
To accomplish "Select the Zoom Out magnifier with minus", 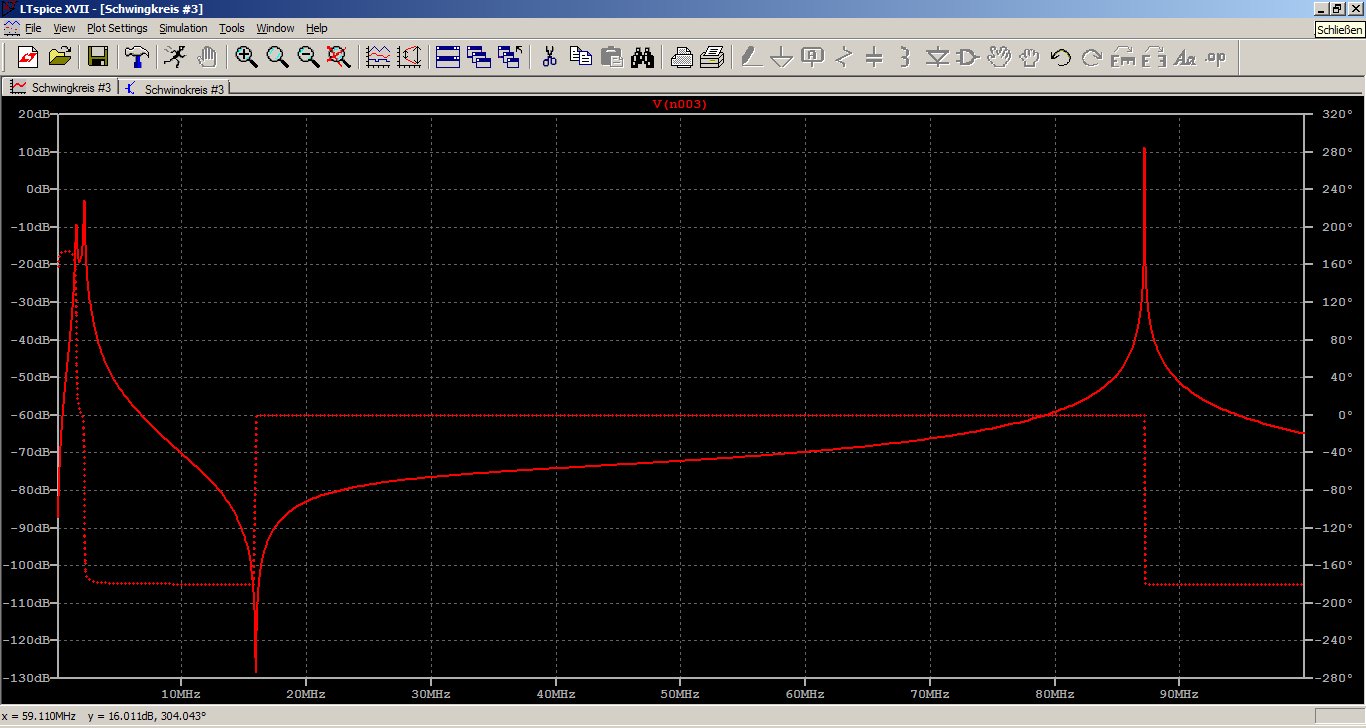I will click(x=308, y=57).
